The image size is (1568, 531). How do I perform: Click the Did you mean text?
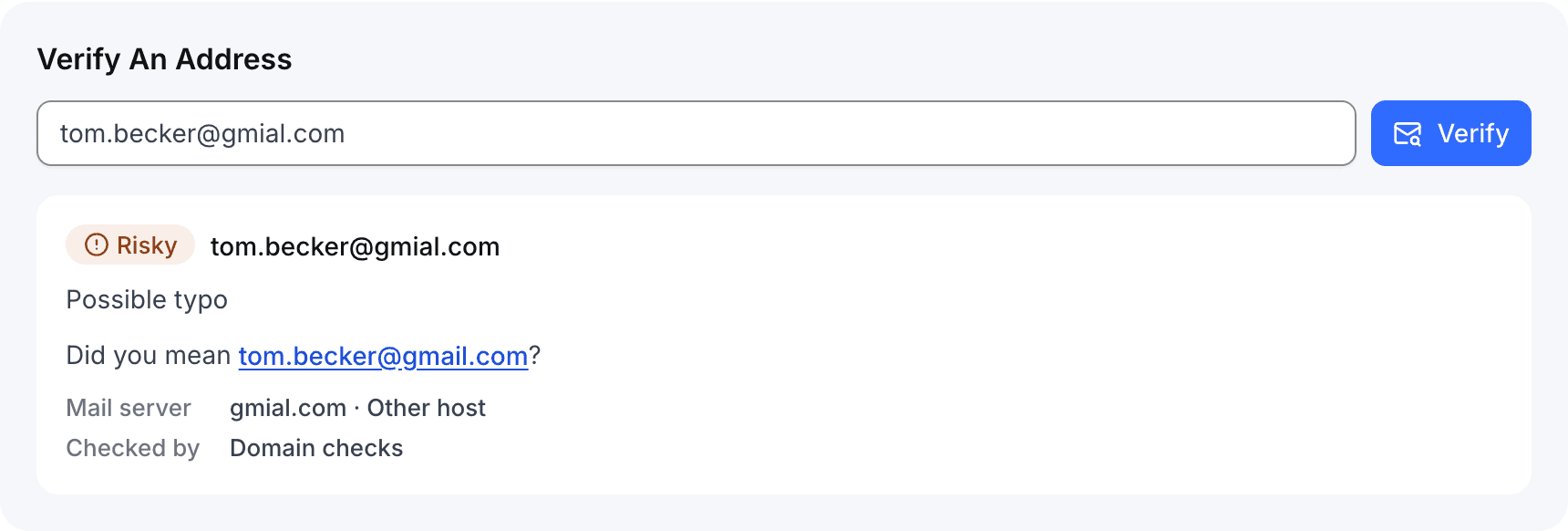pos(148,356)
